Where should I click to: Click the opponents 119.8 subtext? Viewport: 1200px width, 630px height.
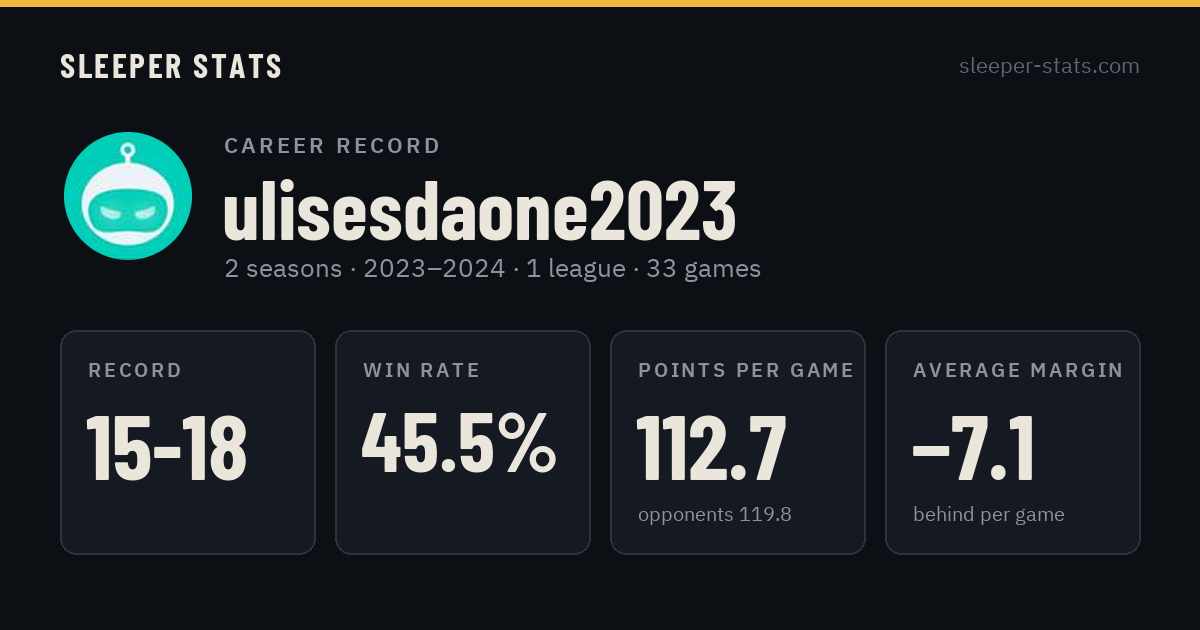715,515
